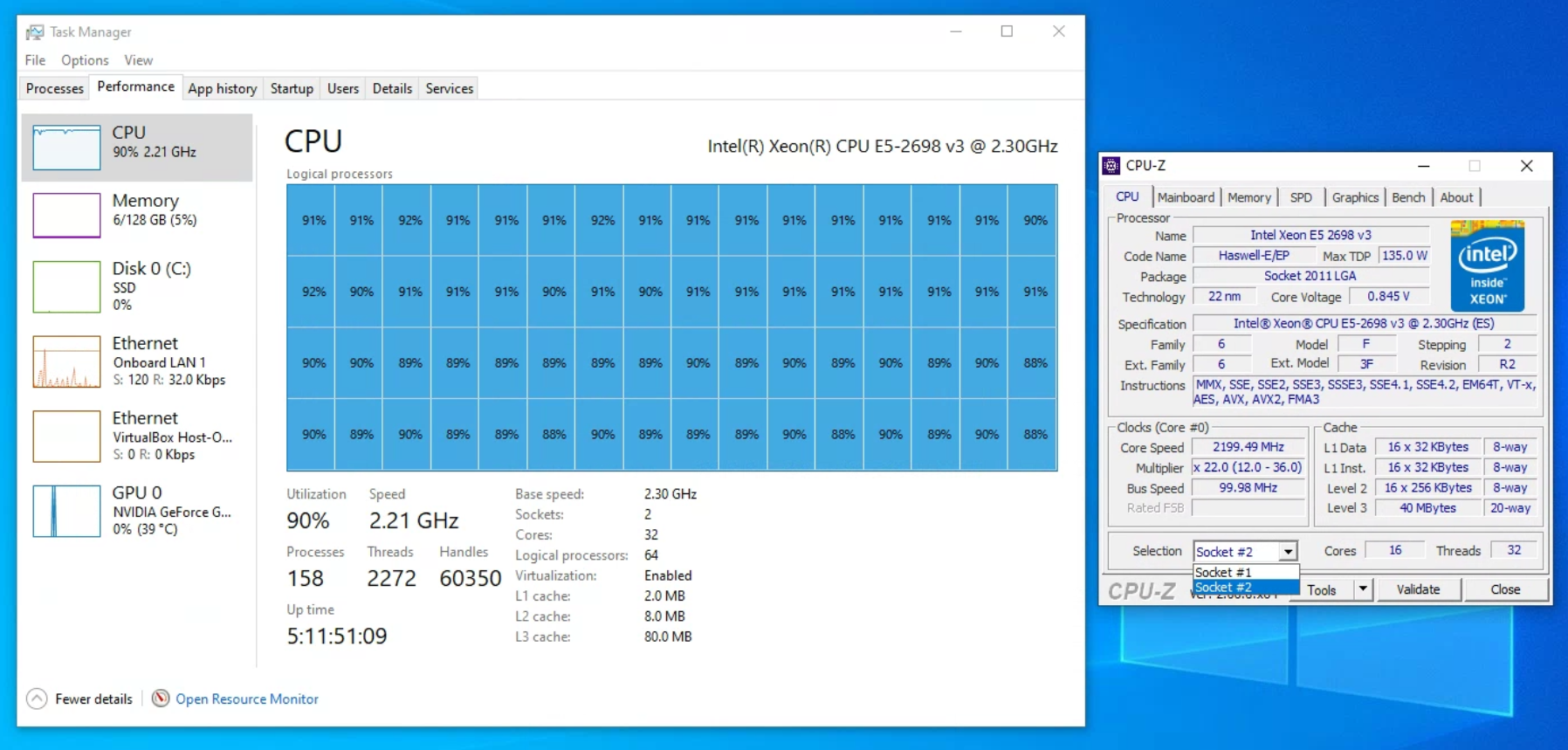This screenshot has width=1568, height=750.
Task: Click the CPU-Z window title icon
Action: coord(1111,166)
